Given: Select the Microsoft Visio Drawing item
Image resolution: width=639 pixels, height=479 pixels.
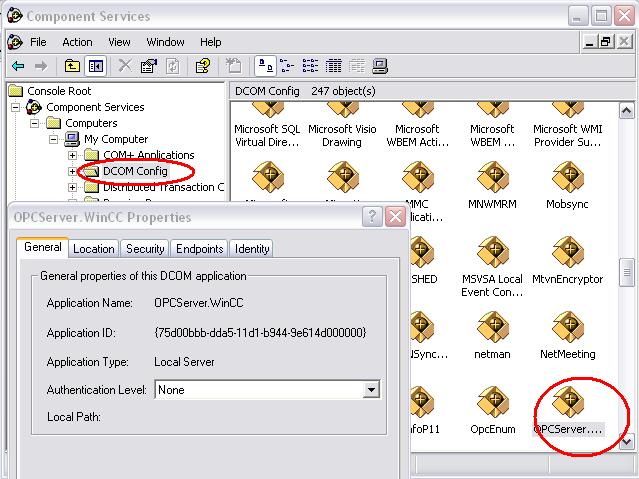Looking at the screenshot, I should point(342,126).
